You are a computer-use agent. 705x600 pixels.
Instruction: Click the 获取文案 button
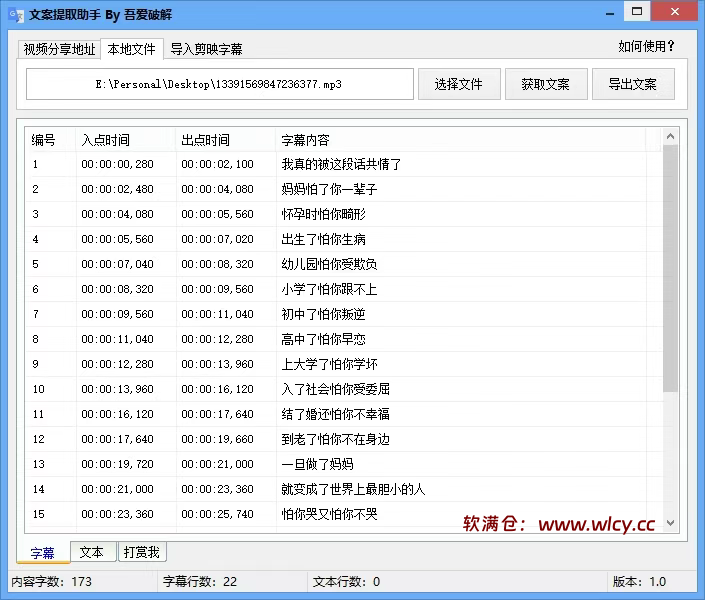[x=546, y=84]
